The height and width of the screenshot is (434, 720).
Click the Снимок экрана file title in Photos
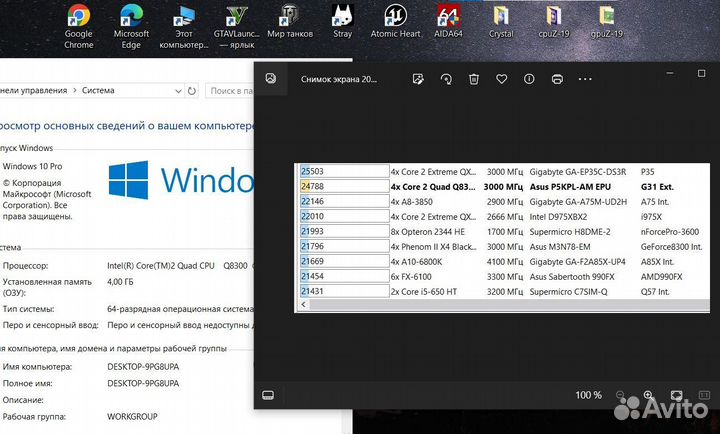[x=339, y=79]
